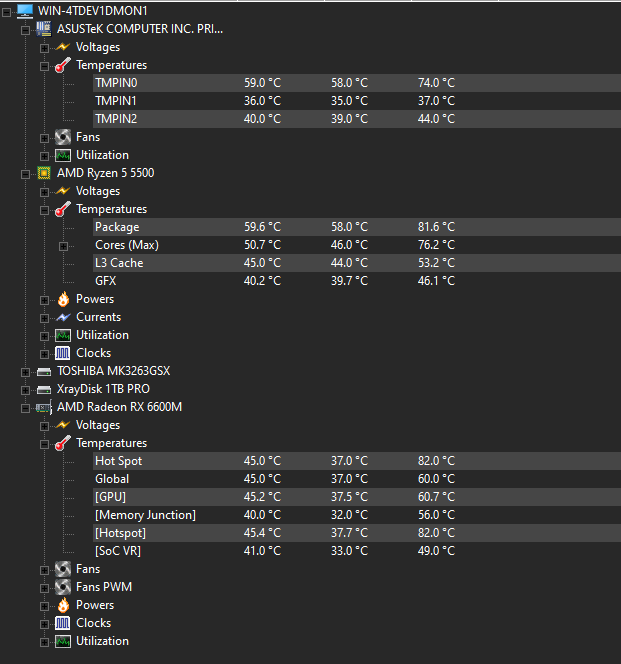Click the 81.6 °C max value for Package
Screen dimensions: 621x664
pos(436,227)
